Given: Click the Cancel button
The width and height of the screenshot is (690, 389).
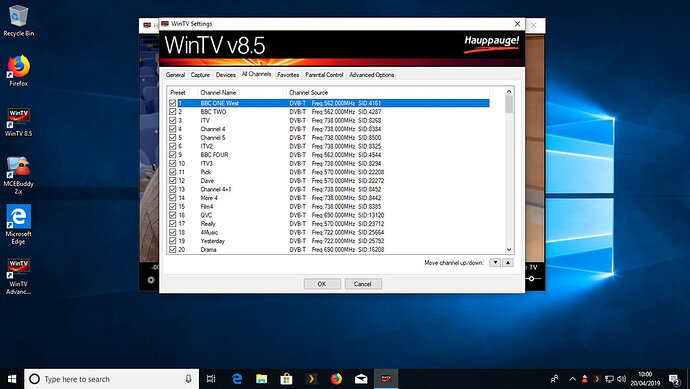Looking at the screenshot, I should coord(363,284).
